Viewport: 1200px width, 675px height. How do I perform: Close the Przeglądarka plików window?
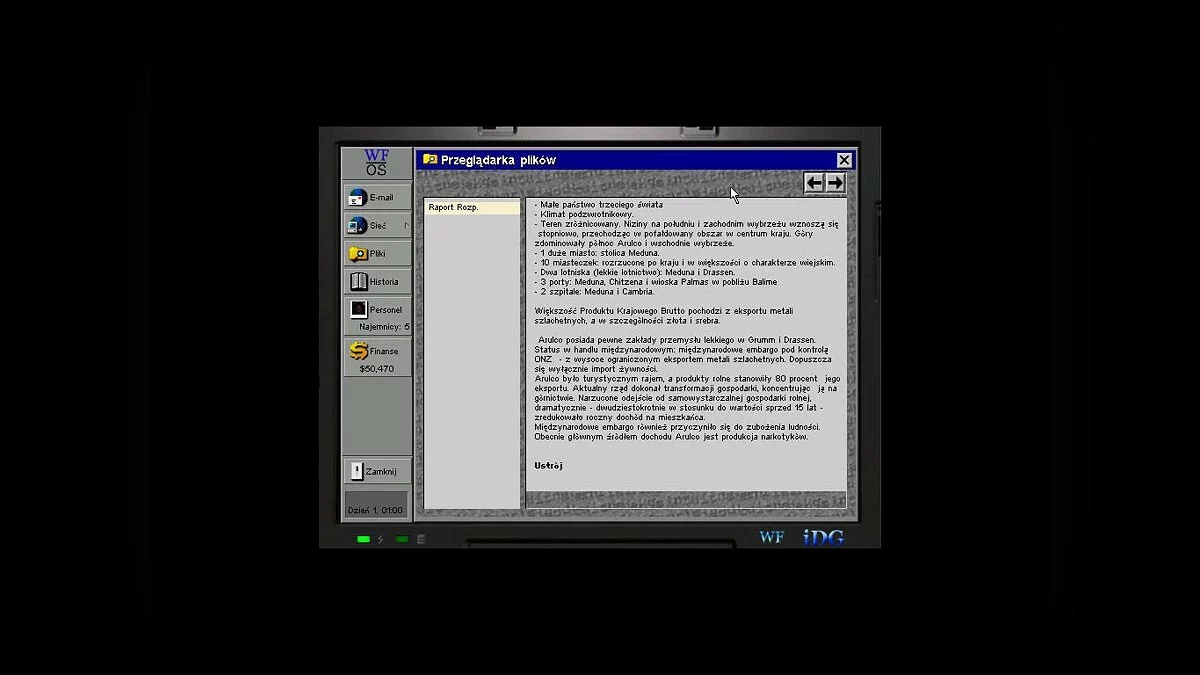[x=844, y=160]
